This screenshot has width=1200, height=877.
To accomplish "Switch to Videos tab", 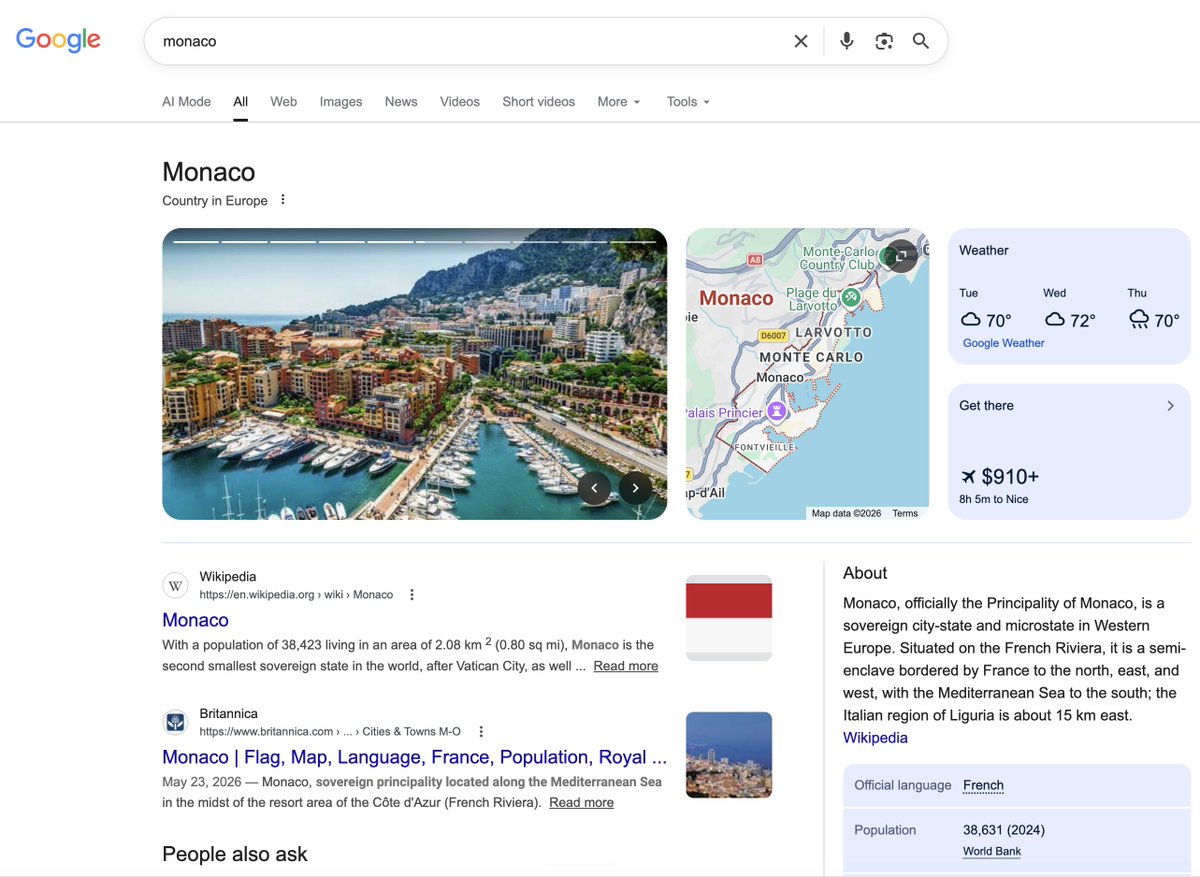I will click(460, 102).
